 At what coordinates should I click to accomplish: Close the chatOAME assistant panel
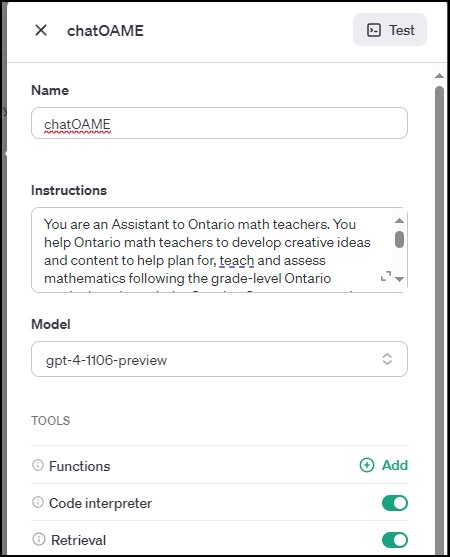point(41,30)
